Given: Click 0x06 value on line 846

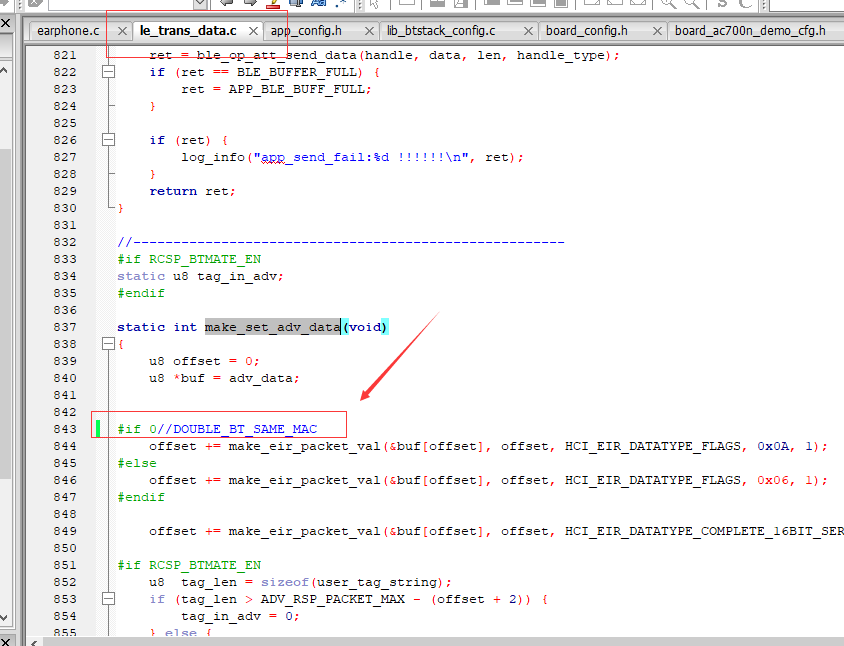Looking at the screenshot, I should [773, 480].
